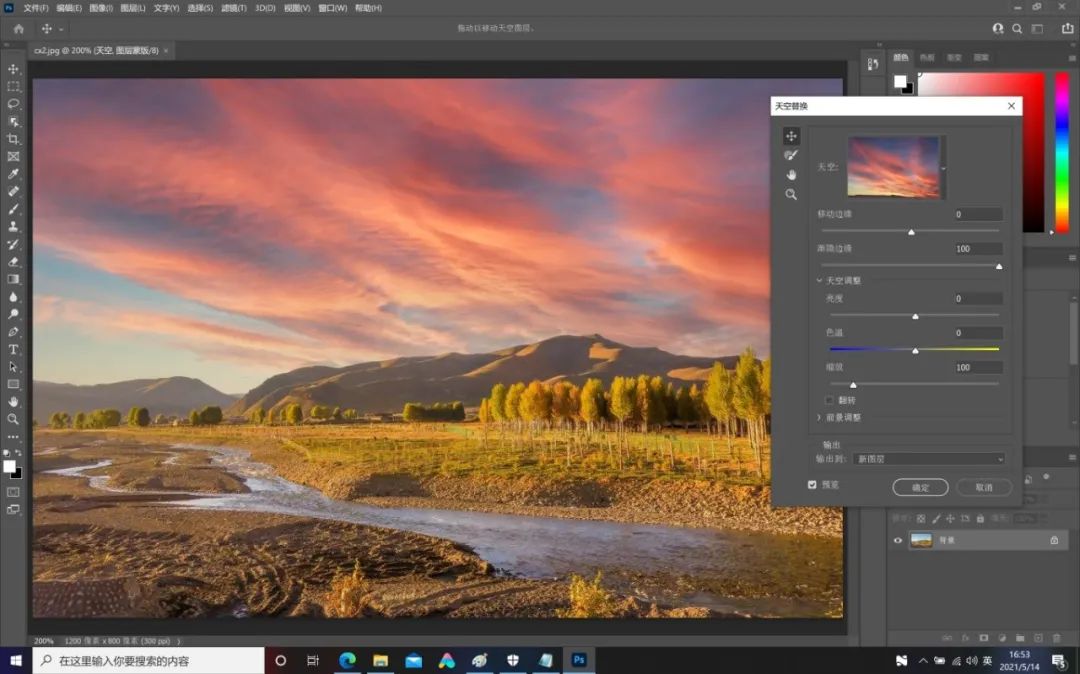
Task: Open the sky preset thumbnail dropdown
Action: pyautogui.click(x=941, y=167)
